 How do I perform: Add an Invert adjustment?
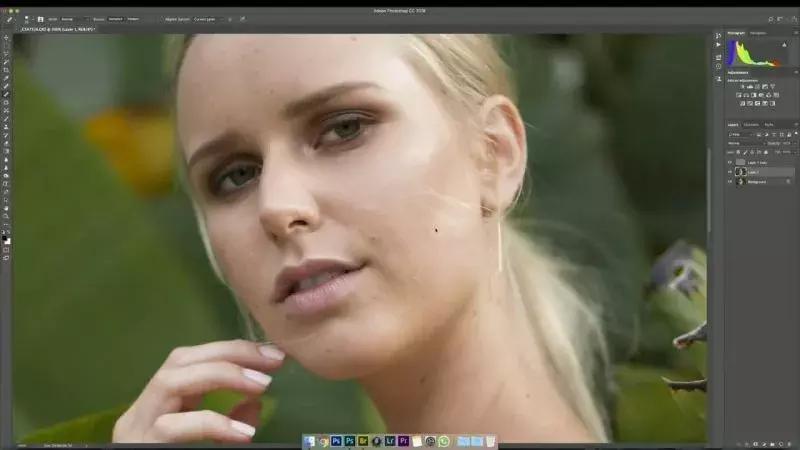coord(743,103)
